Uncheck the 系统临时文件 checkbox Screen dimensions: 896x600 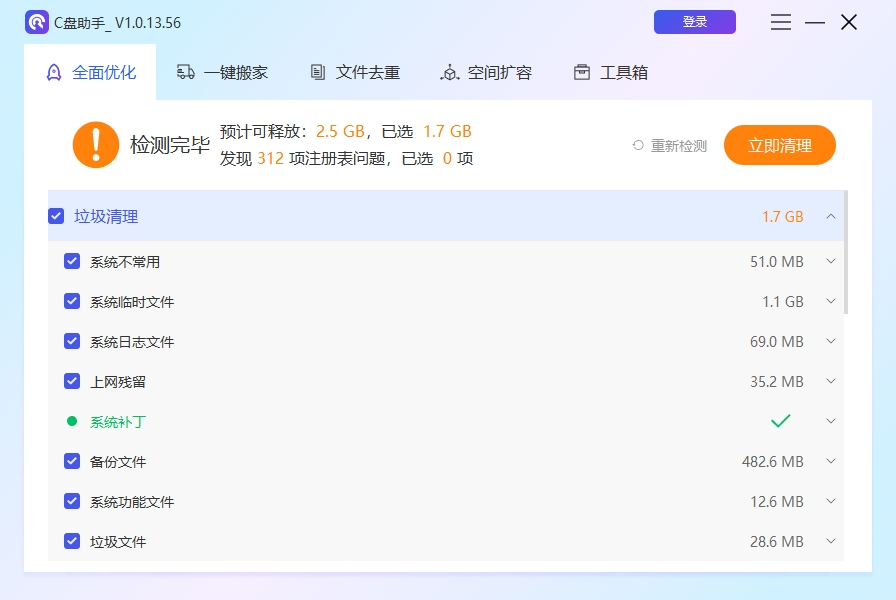click(x=72, y=301)
